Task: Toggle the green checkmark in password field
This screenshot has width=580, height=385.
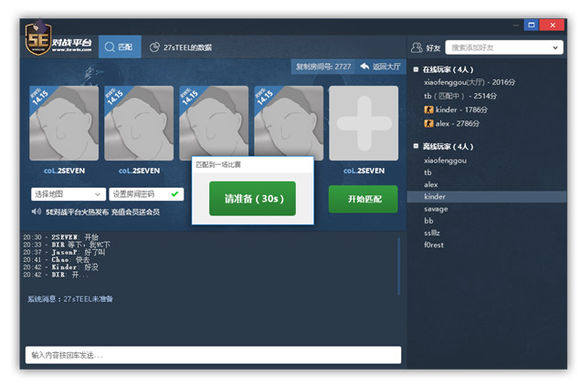Action: click(175, 193)
